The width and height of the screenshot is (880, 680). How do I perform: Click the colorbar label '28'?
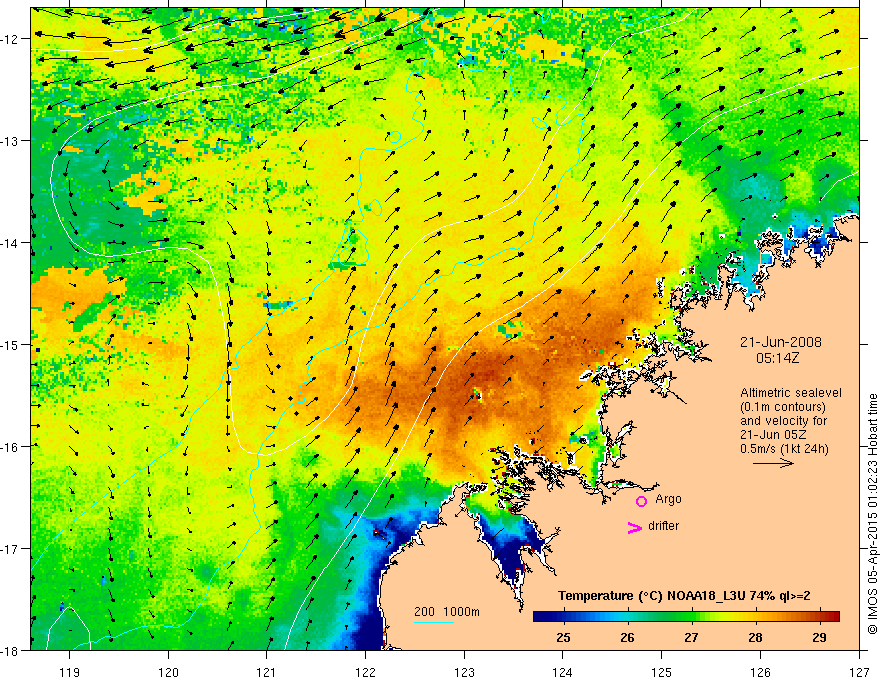tap(755, 638)
